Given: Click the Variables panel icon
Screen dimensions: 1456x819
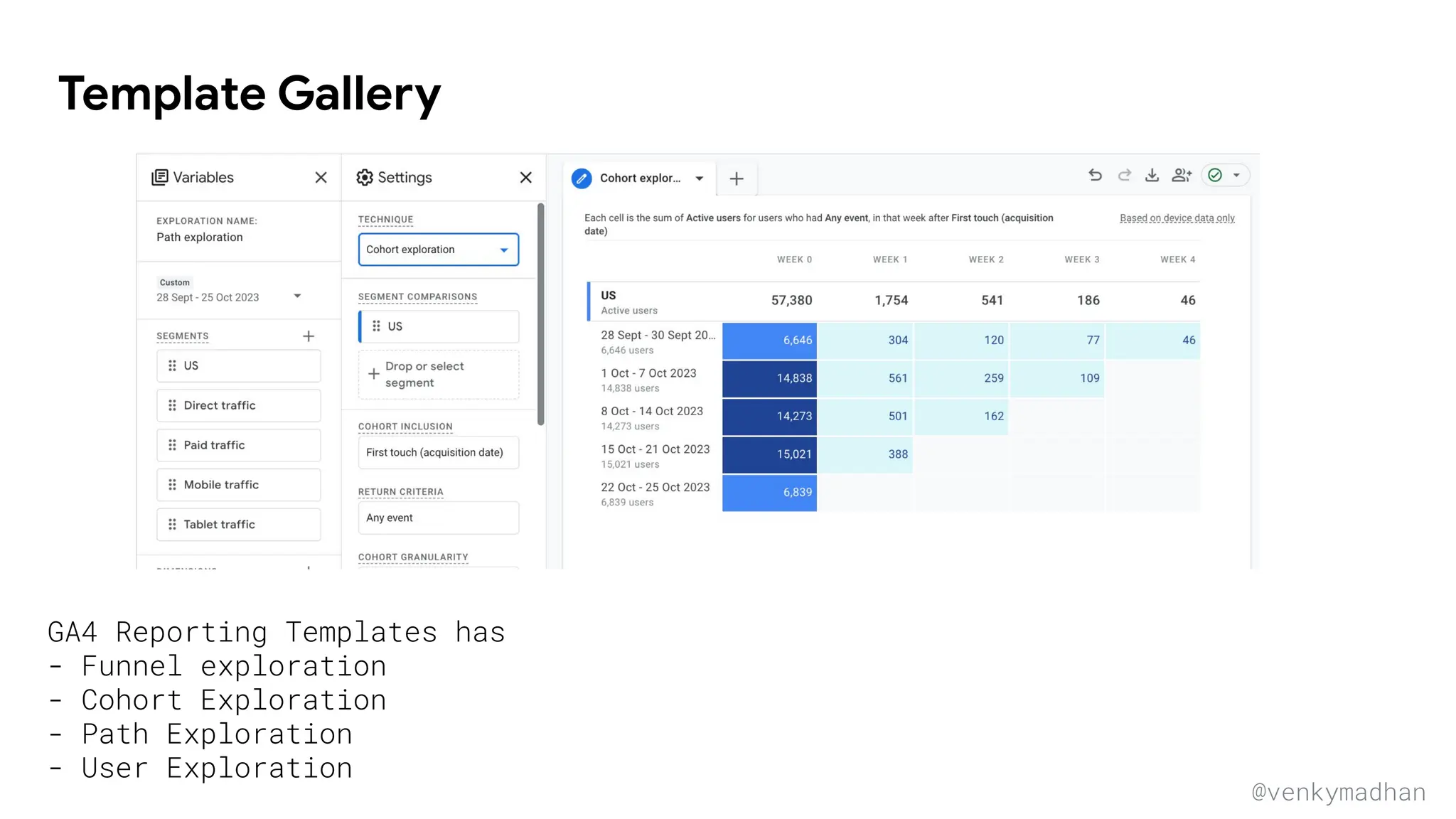Looking at the screenshot, I should point(160,178).
